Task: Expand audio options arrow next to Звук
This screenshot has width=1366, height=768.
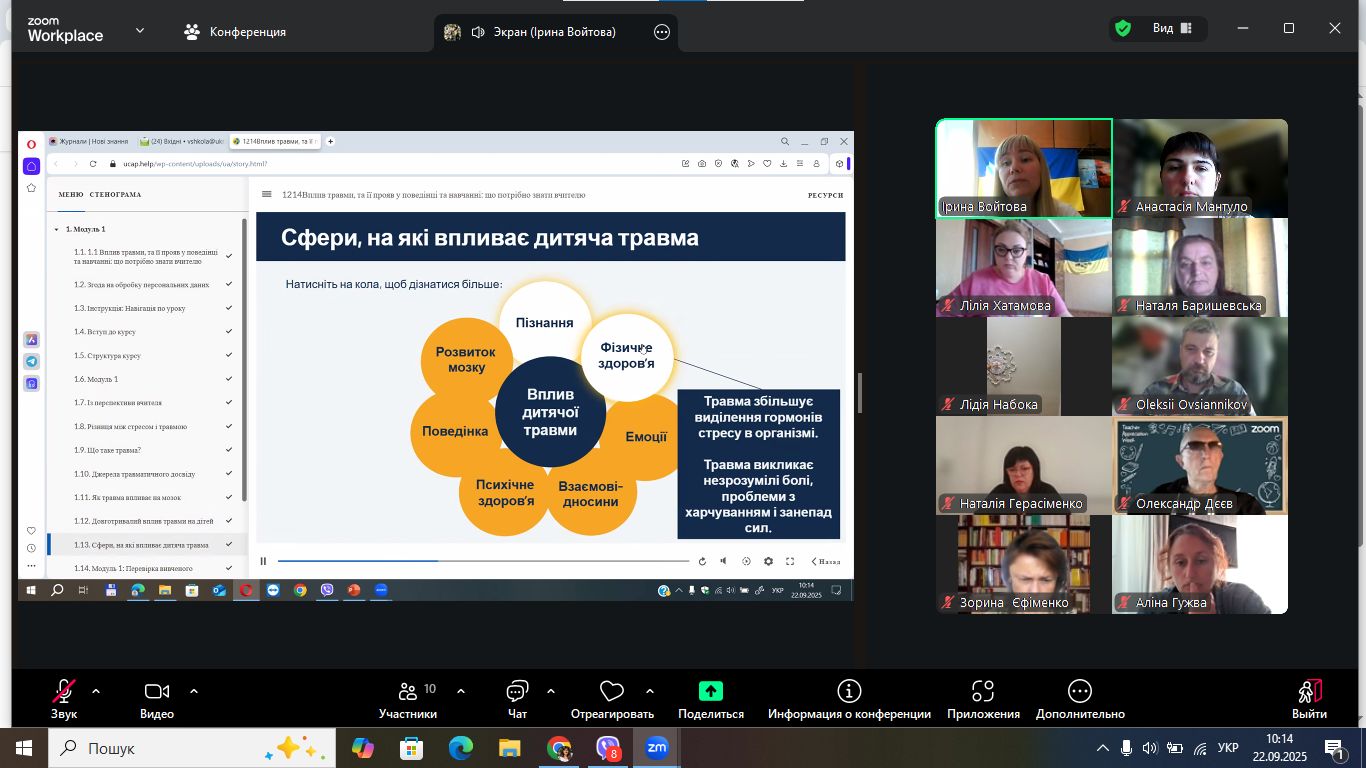Action: tap(96, 691)
